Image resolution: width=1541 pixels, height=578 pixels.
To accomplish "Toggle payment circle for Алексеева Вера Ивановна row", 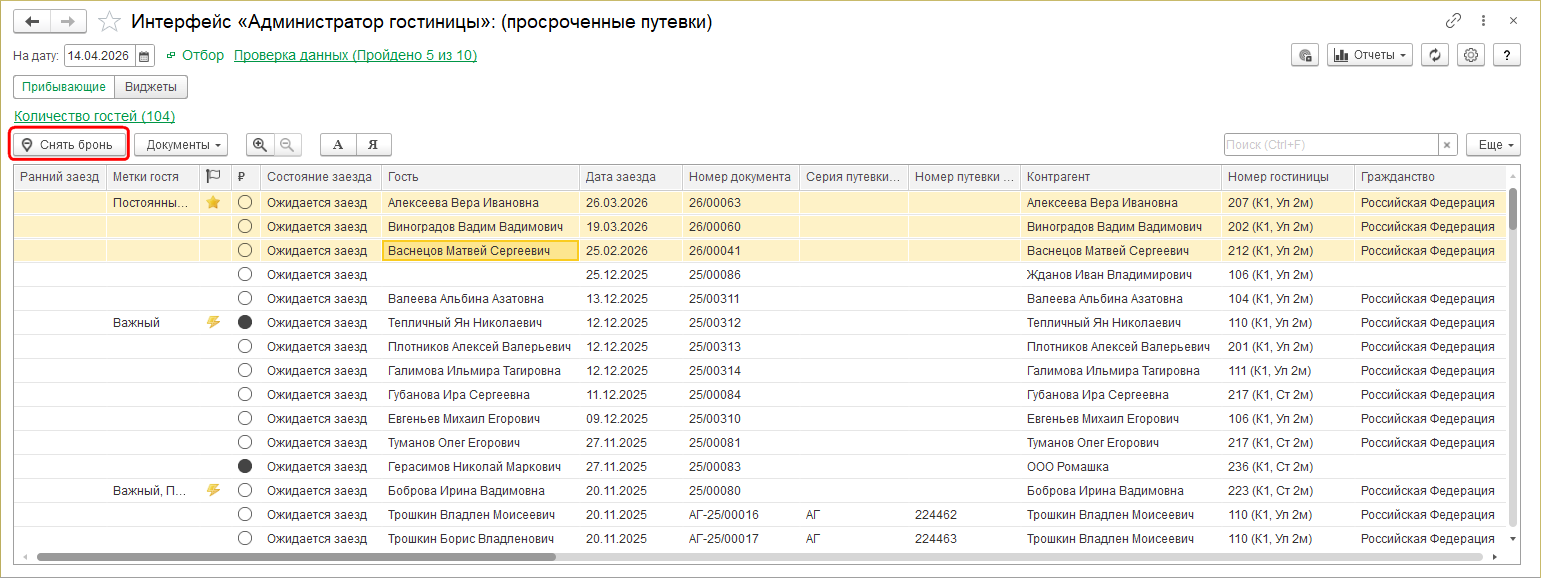I will coord(245,203).
